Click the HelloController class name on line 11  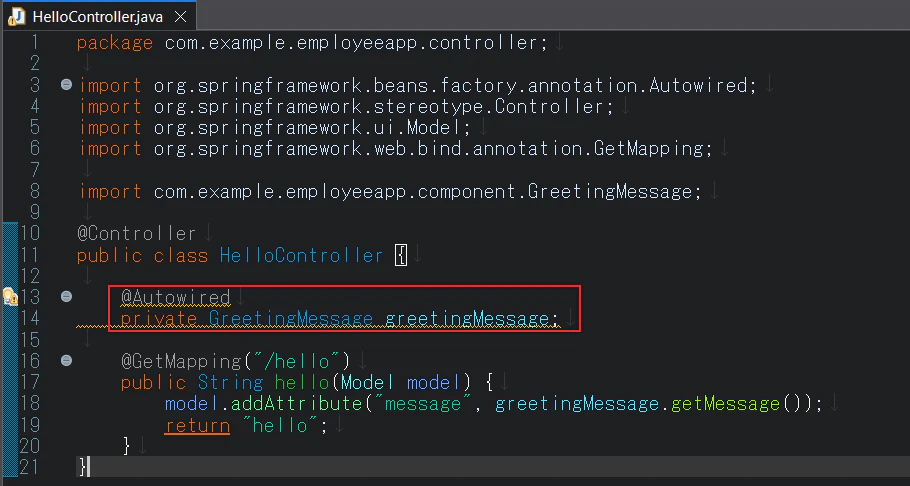[301, 255]
